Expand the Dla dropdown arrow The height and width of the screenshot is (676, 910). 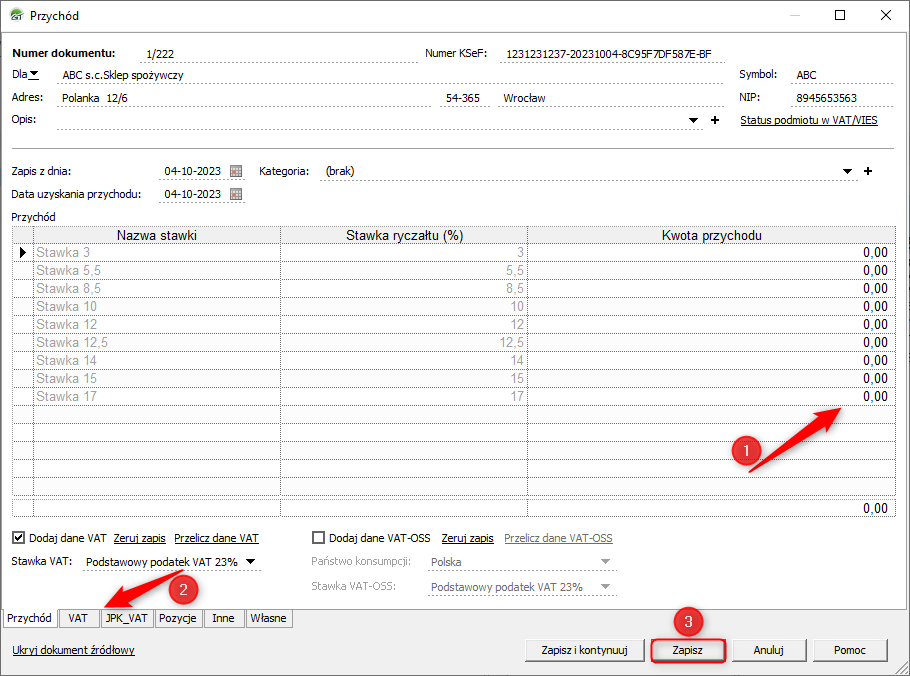coord(34,74)
